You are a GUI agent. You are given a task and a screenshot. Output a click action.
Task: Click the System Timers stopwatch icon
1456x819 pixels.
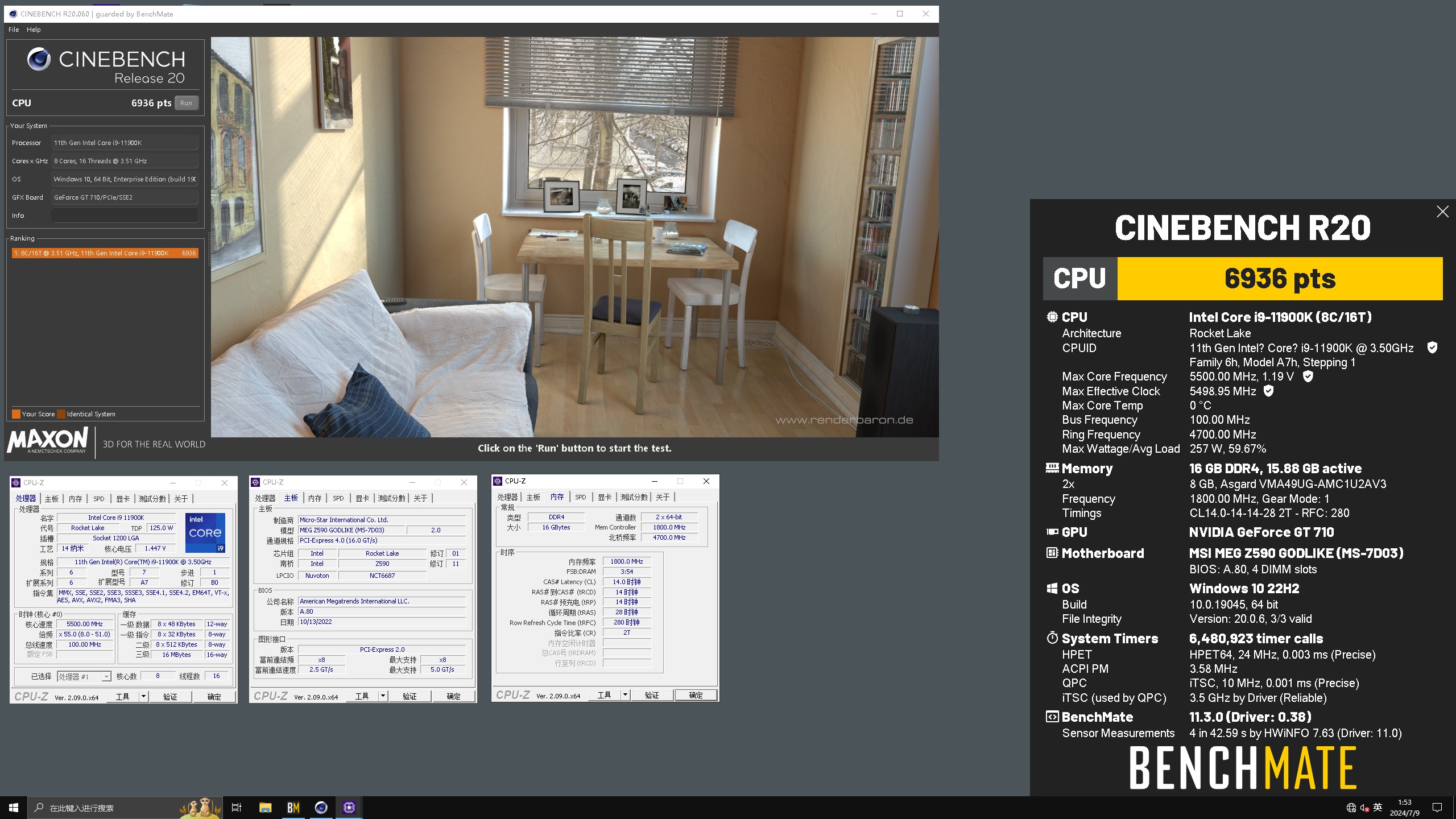coord(1052,638)
